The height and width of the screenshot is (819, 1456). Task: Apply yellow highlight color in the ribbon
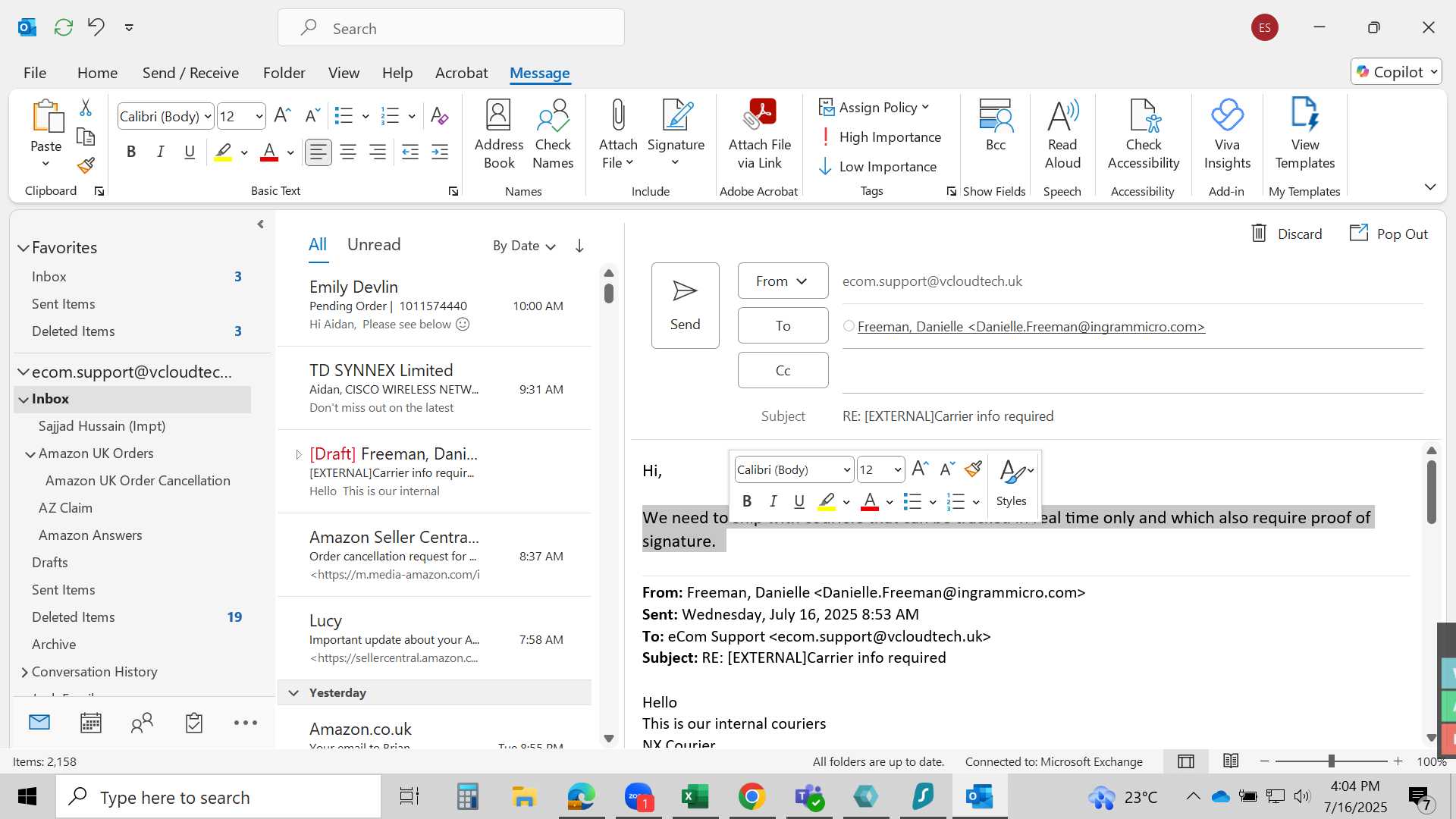pos(223,152)
